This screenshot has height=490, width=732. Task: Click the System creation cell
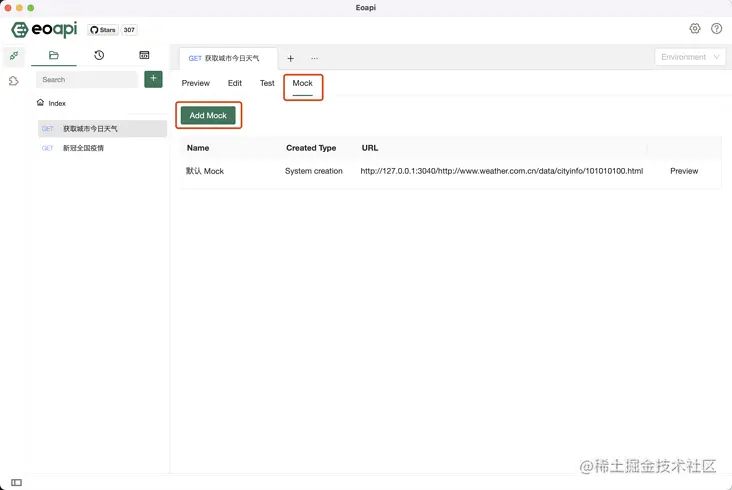coord(314,171)
